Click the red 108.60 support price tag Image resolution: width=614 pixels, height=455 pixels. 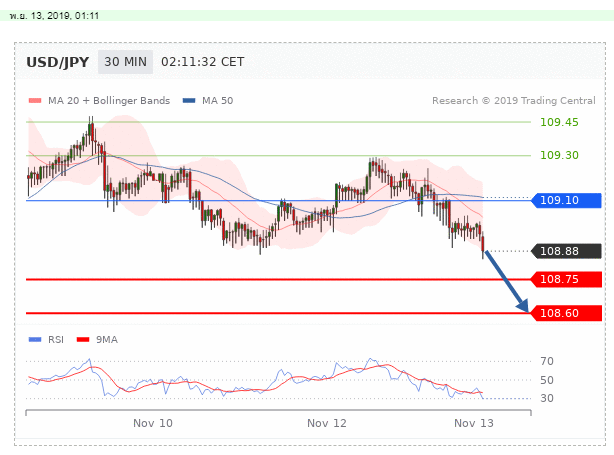pyautogui.click(x=566, y=313)
